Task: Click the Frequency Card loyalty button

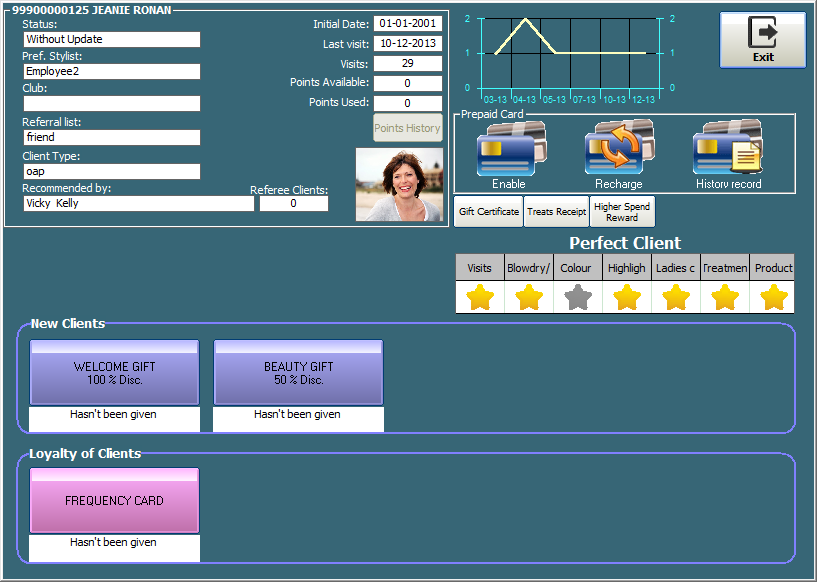Action: [114, 501]
